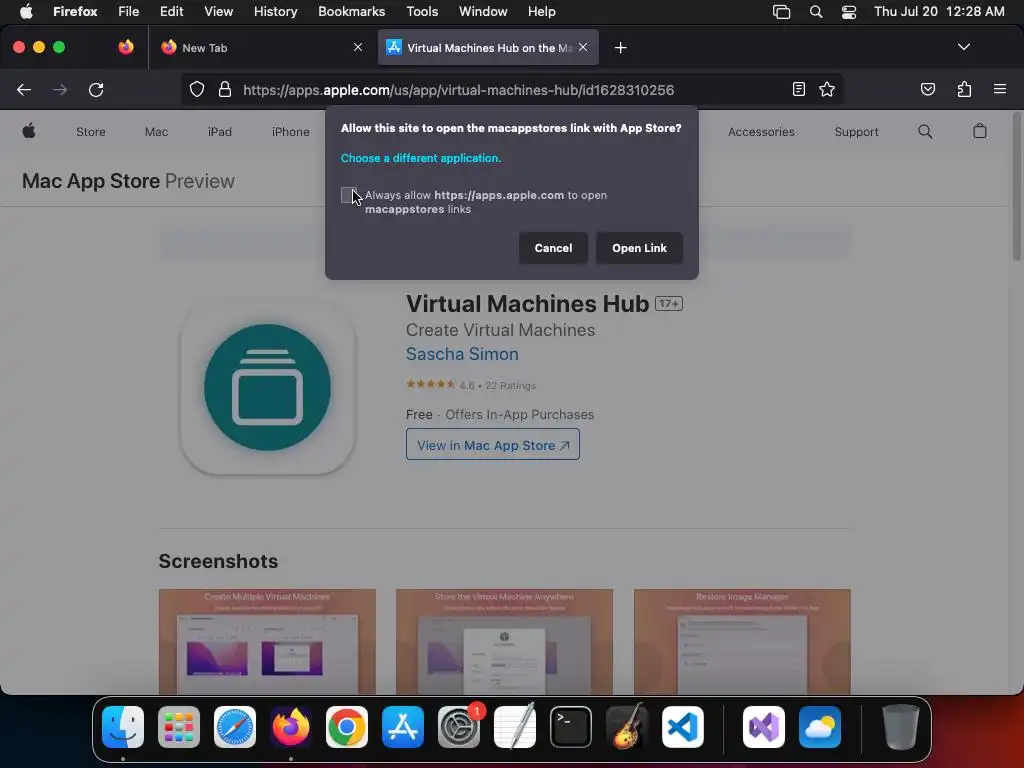Open the weather cloud app in Dock
1024x768 pixels.
pyautogui.click(x=820, y=727)
